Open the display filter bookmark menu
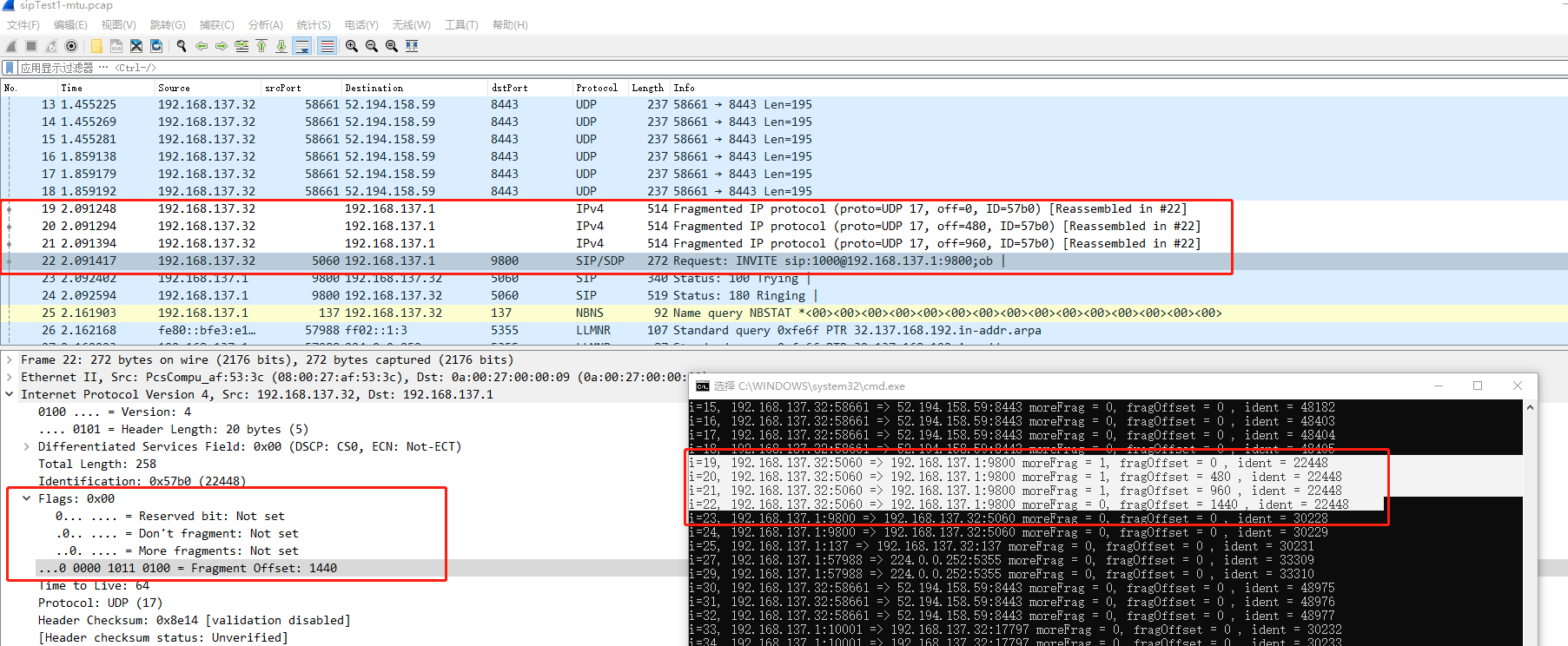The width and height of the screenshot is (1568, 646). click(10, 68)
